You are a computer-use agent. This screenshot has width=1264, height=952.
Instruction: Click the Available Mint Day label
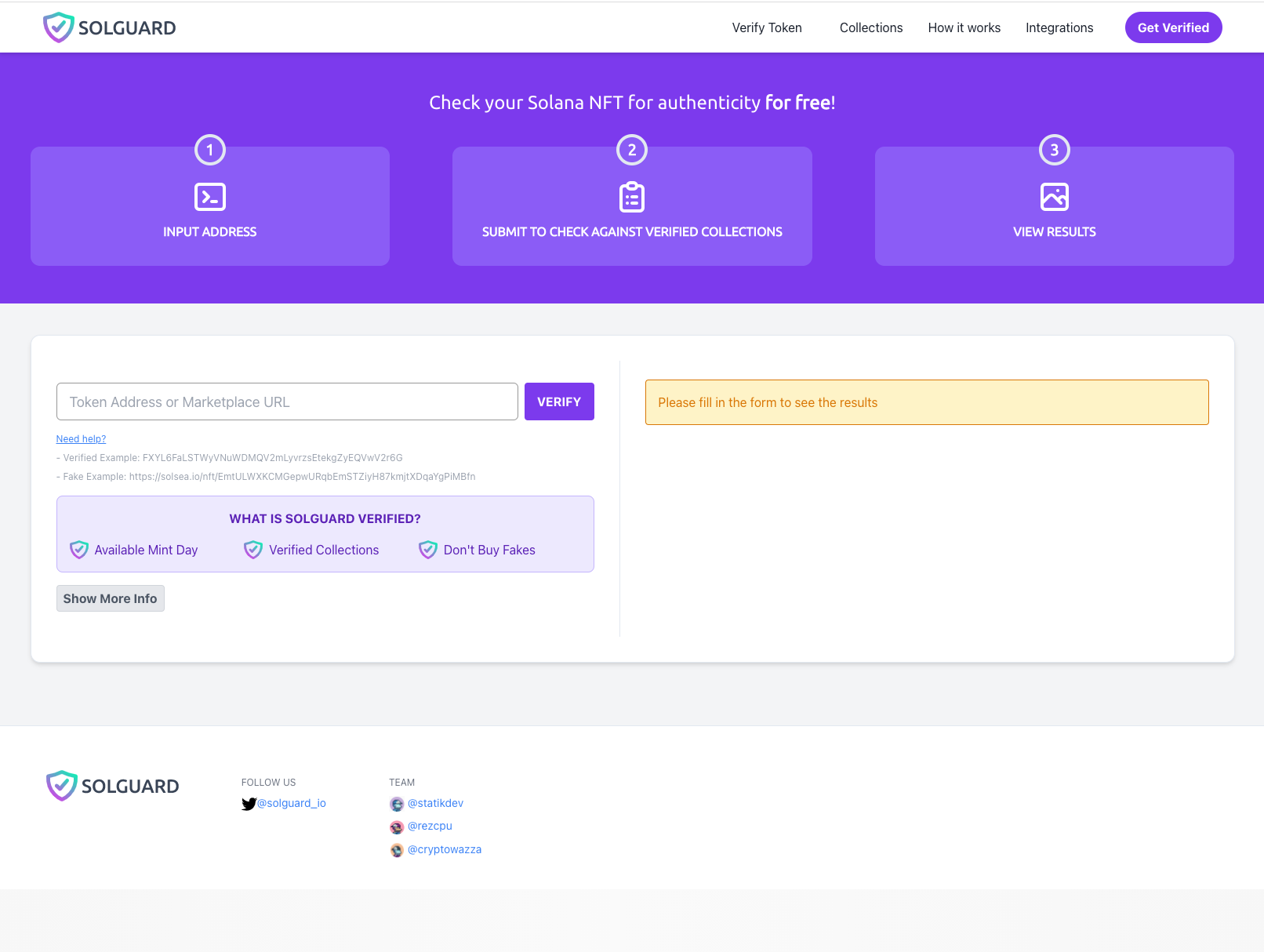[146, 550]
